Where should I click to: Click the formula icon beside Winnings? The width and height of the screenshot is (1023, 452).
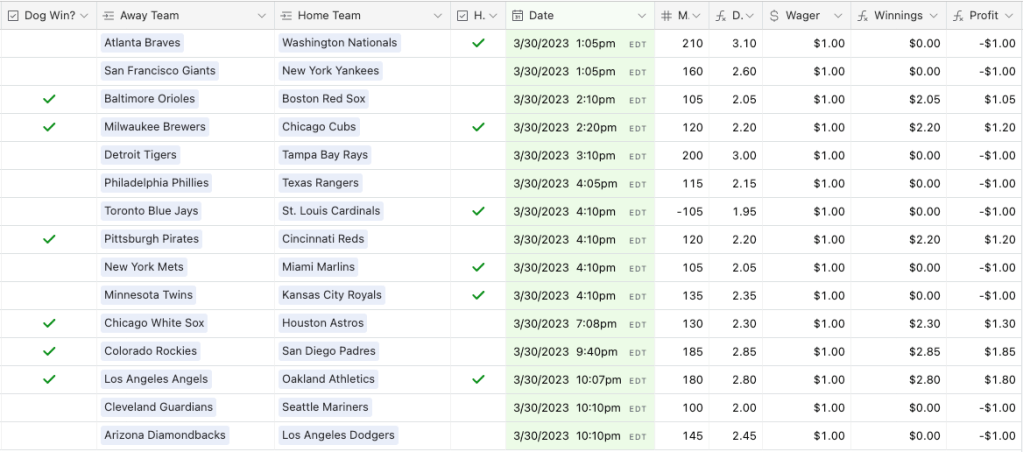[x=861, y=16]
